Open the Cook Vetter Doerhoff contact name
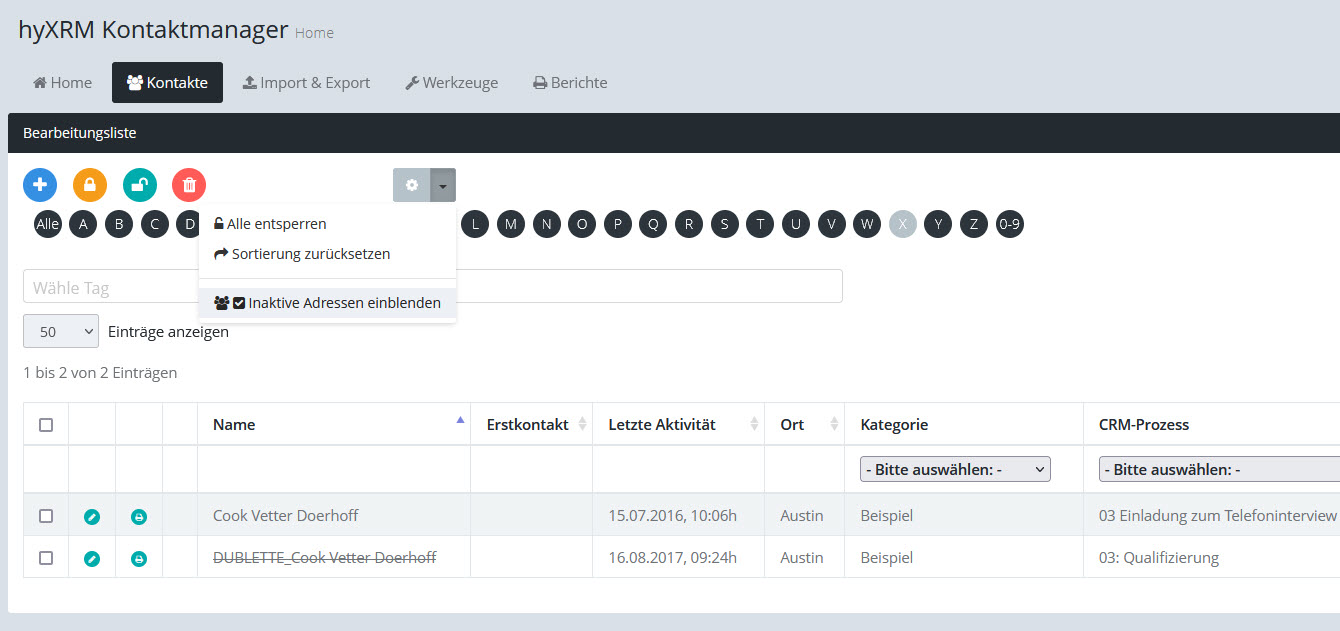1340x631 pixels. coord(285,516)
